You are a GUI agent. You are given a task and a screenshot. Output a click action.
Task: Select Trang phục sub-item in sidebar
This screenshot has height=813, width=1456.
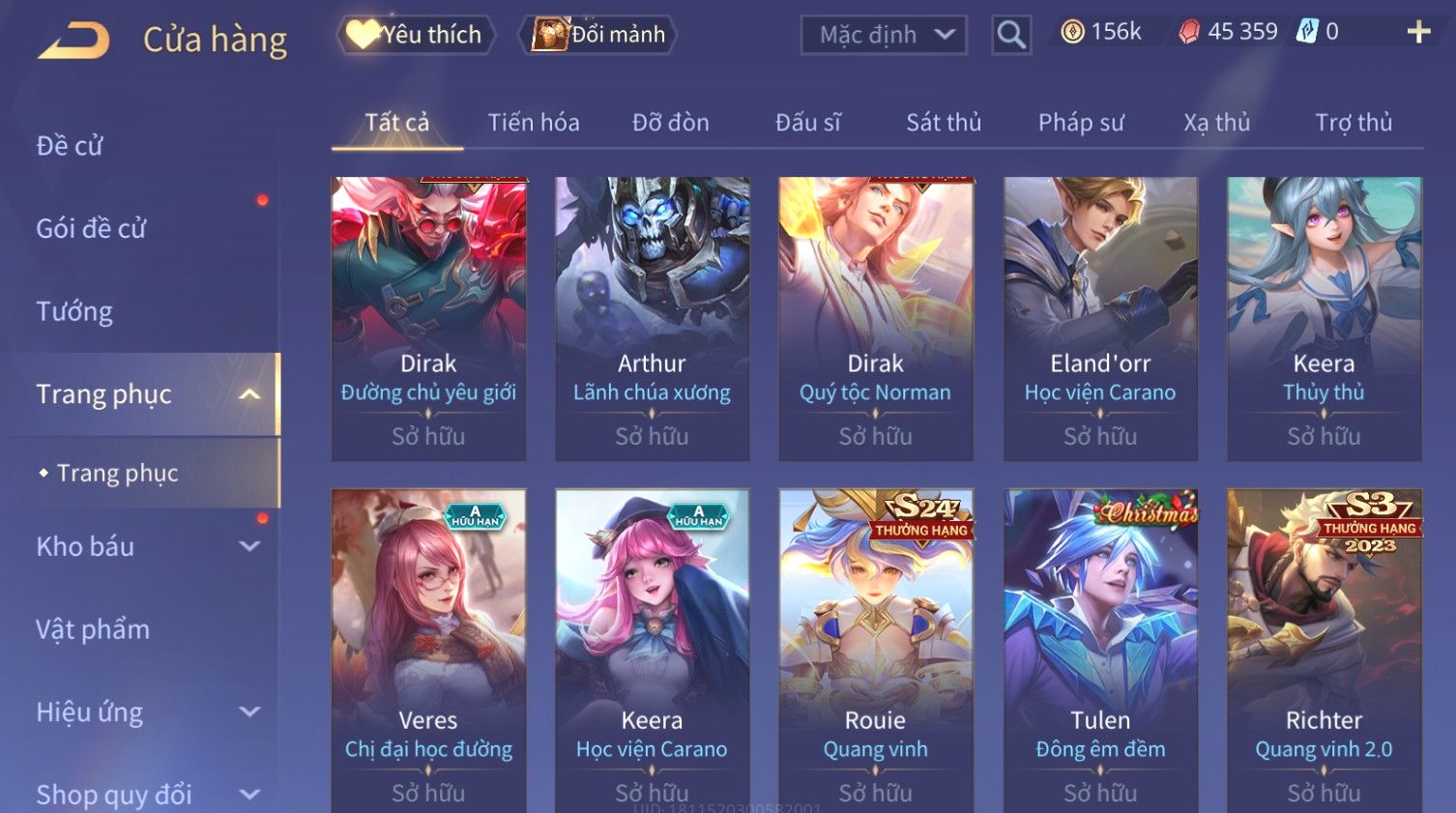click(117, 473)
